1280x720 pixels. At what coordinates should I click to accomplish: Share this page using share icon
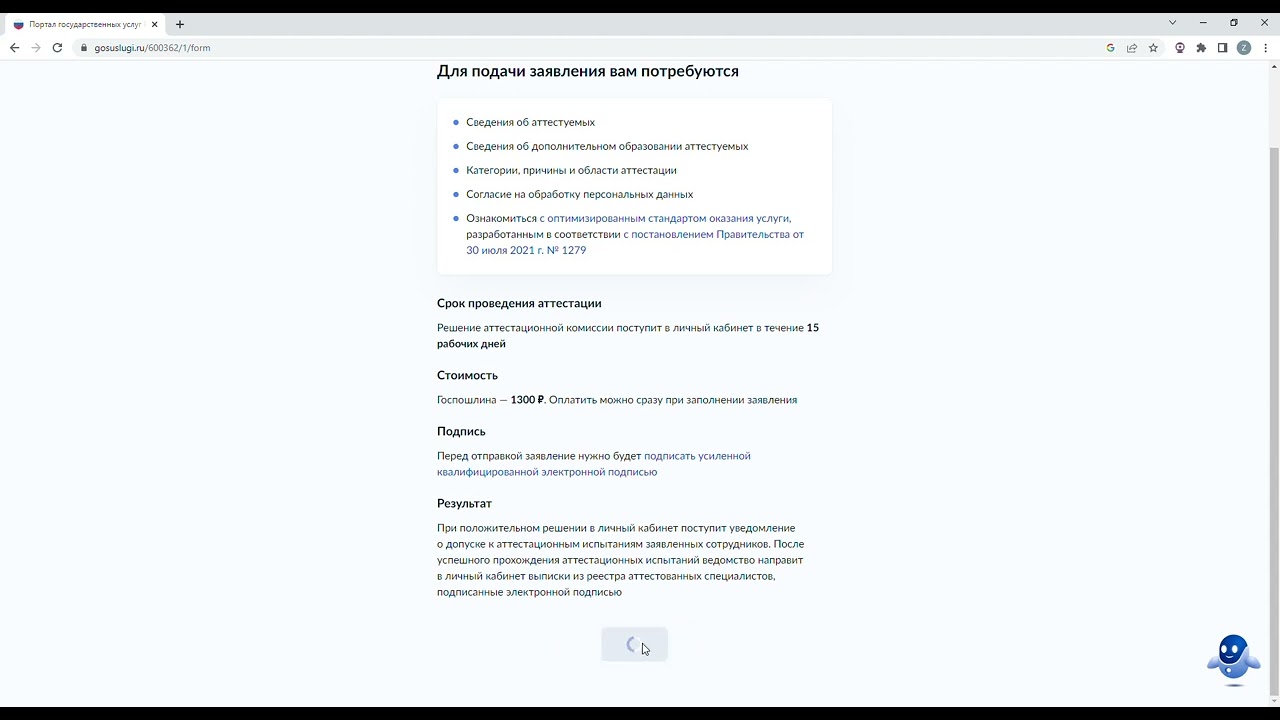click(x=1132, y=48)
